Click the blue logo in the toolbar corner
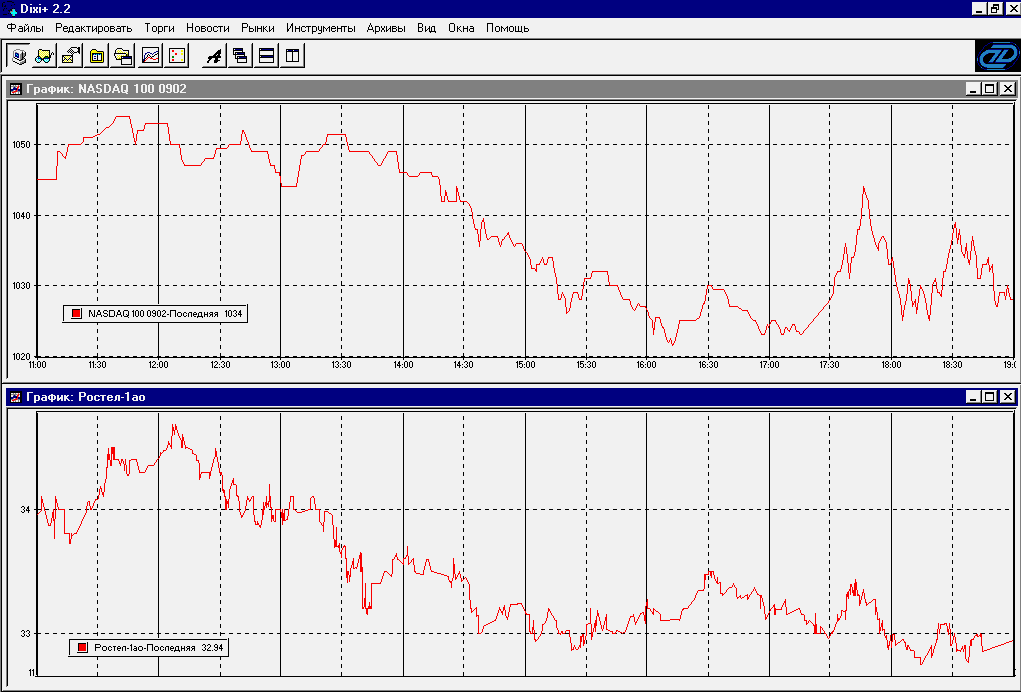 click(997, 56)
